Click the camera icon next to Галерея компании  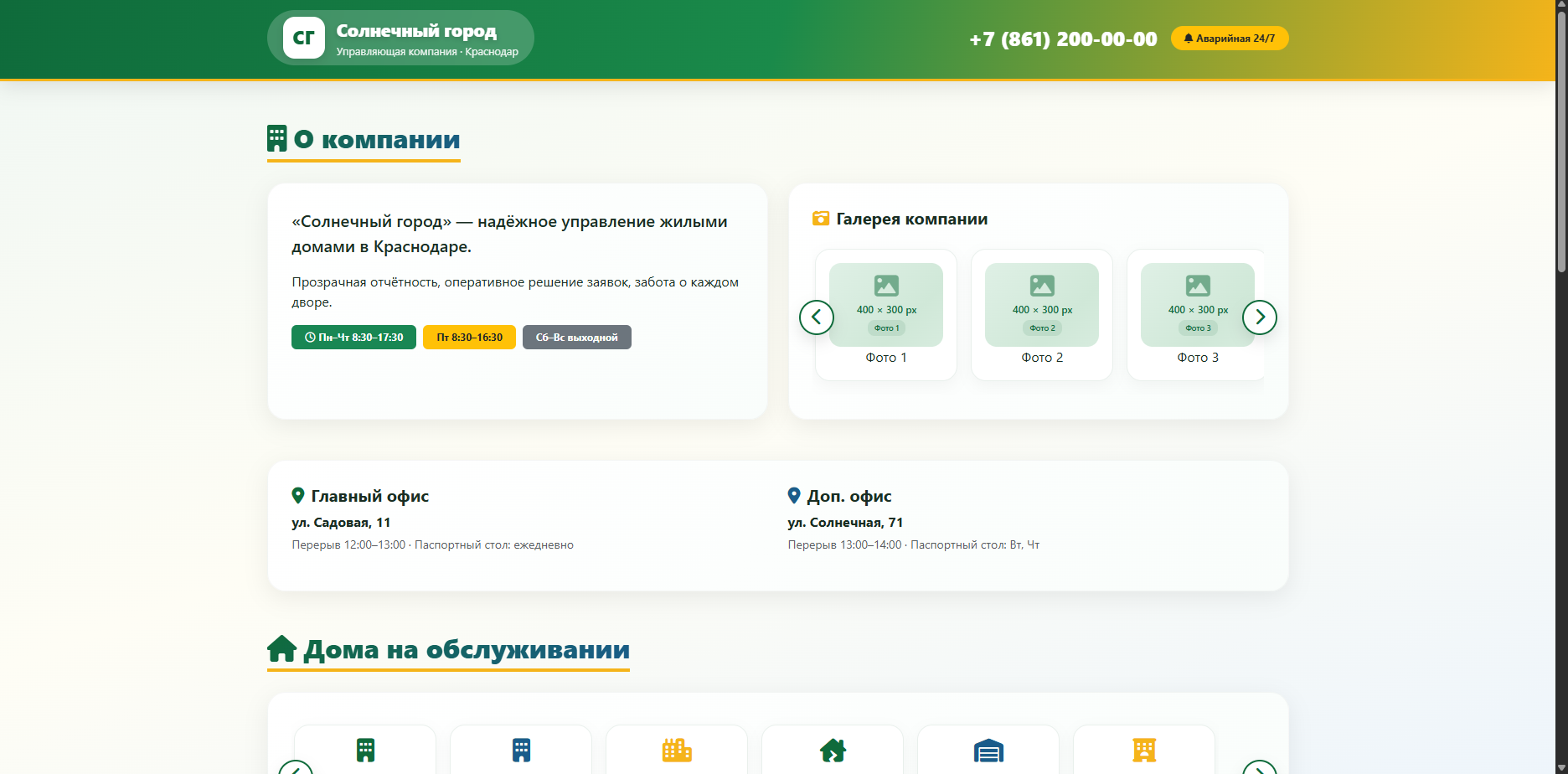click(821, 219)
